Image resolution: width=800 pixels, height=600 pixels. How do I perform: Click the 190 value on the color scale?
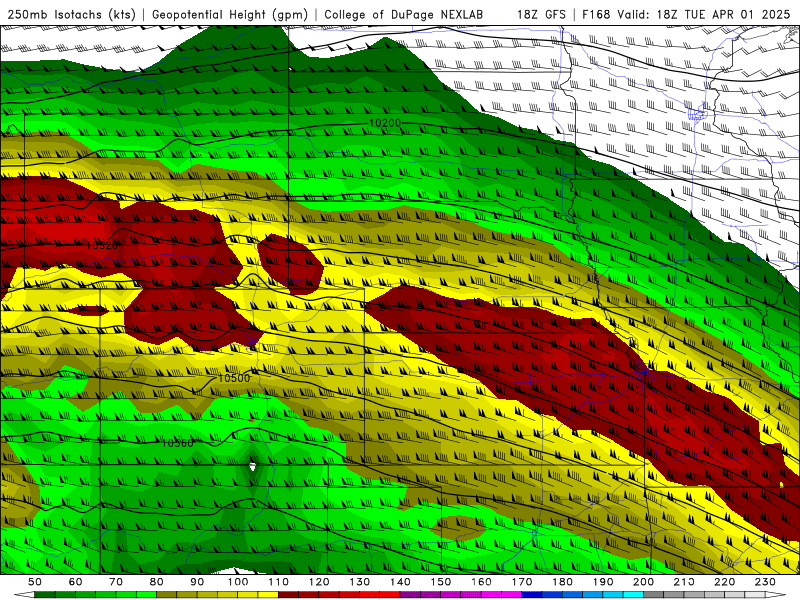pyautogui.click(x=603, y=582)
